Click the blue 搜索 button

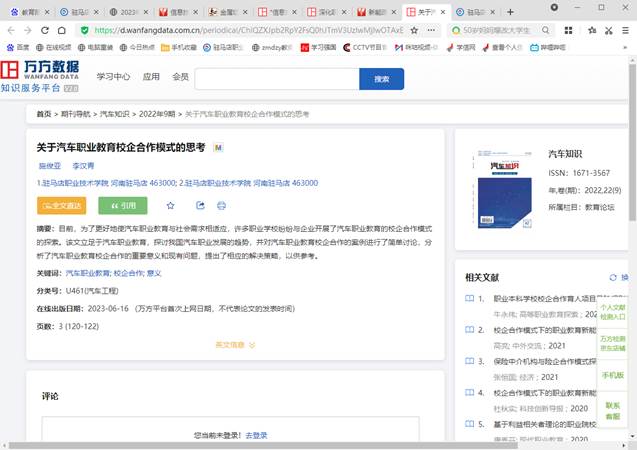[x=381, y=79]
